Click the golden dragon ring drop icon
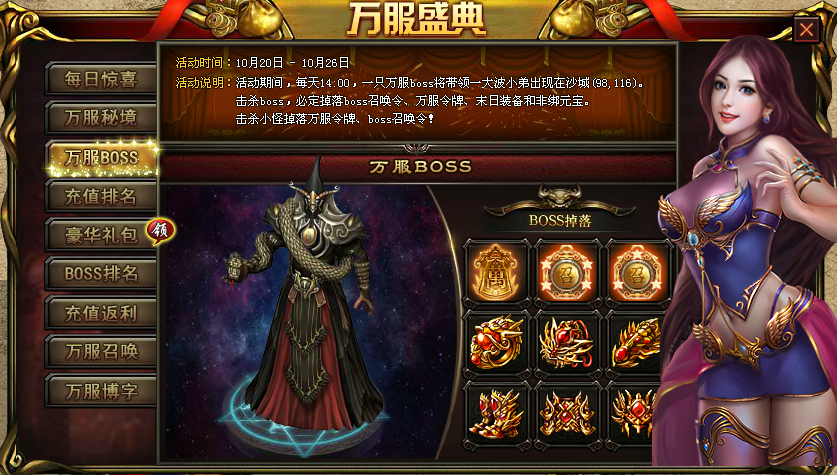Image resolution: width=837 pixels, height=475 pixels. coord(496,343)
